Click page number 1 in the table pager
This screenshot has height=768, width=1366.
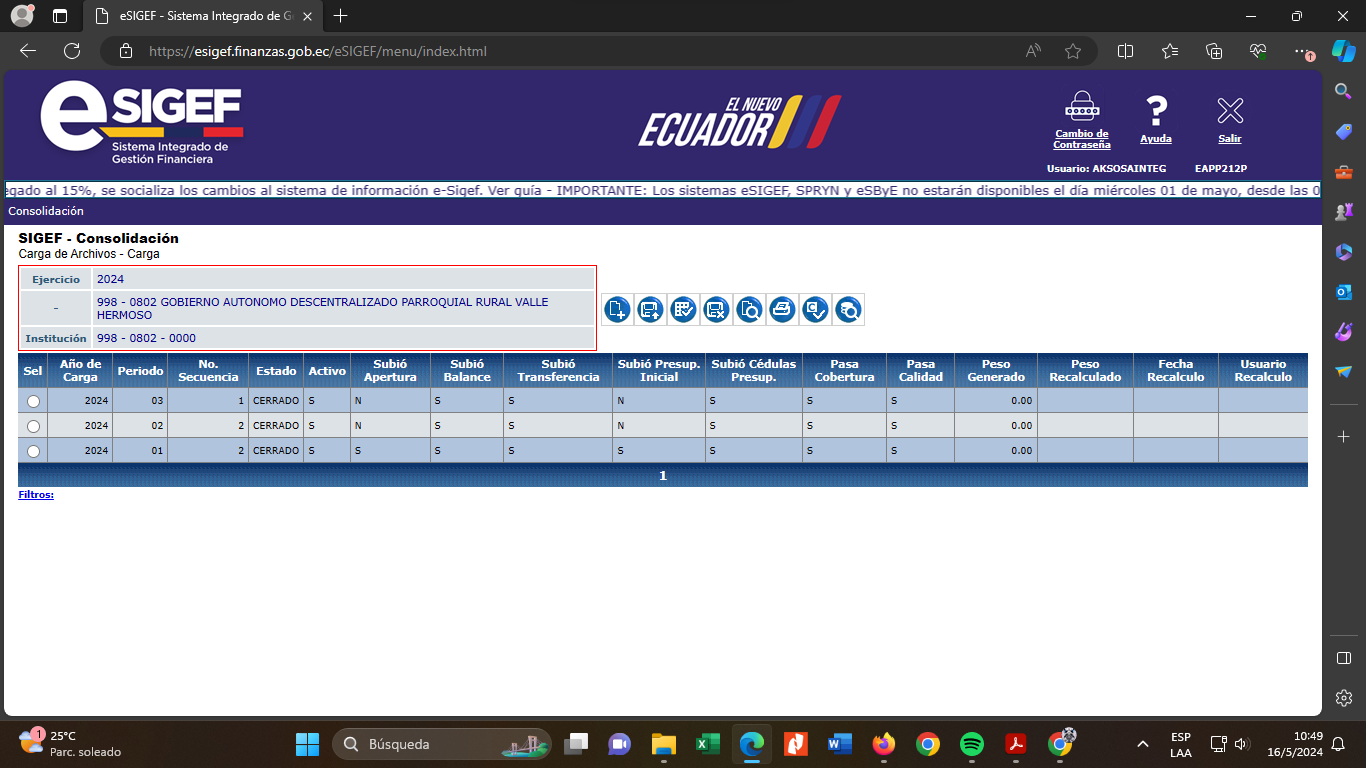click(662, 476)
